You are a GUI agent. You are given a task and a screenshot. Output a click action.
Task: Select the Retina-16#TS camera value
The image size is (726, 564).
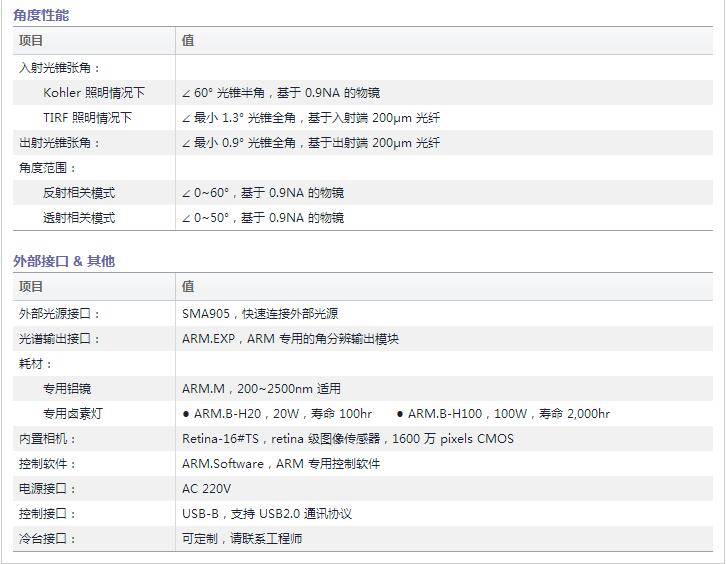coord(348,439)
